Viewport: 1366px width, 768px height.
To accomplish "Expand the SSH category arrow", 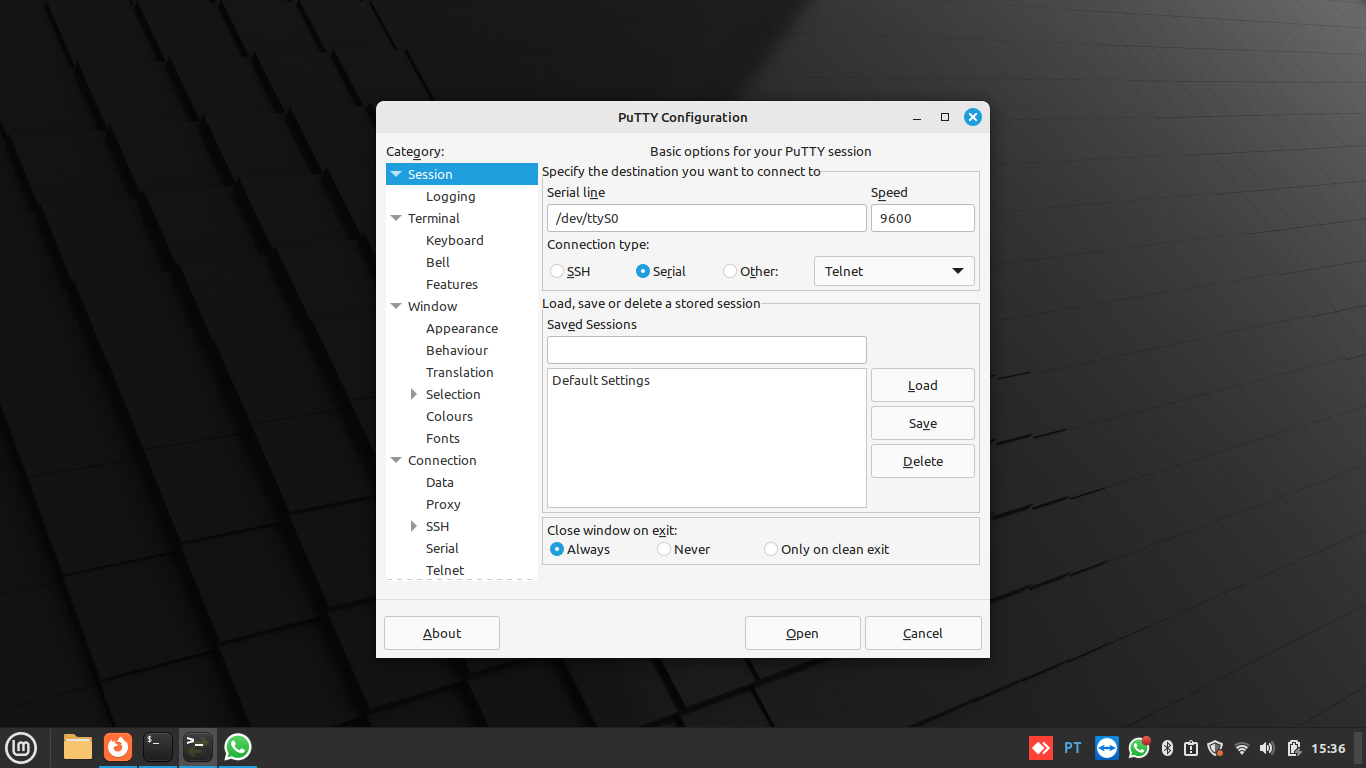I will coord(414,526).
